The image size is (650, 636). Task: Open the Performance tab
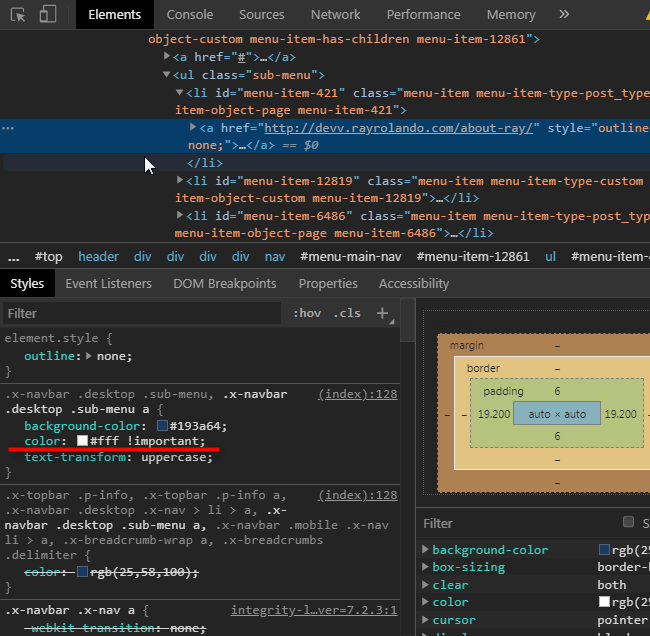tap(423, 15)
